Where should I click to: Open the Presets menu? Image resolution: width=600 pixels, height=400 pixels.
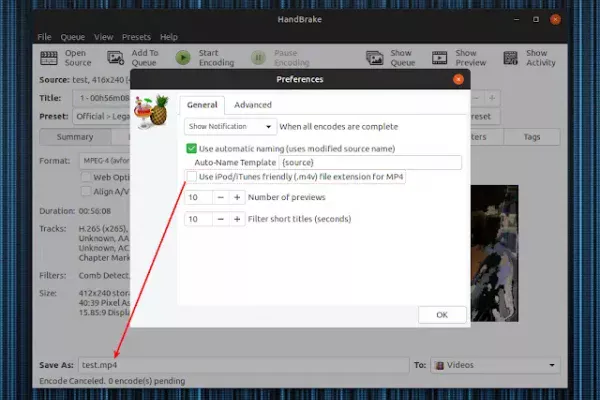click(136, 37)
